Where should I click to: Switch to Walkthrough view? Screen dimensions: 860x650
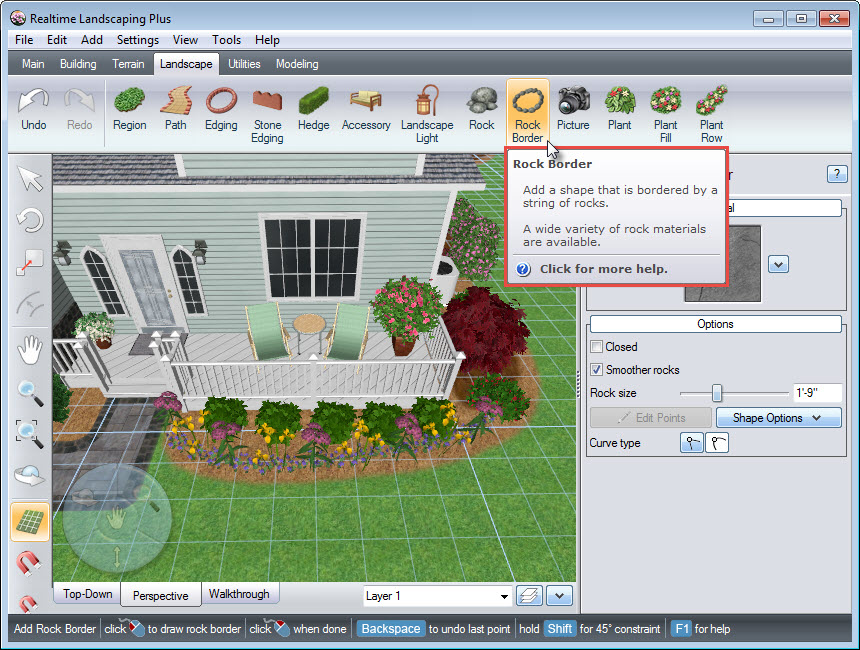(239, 594)
